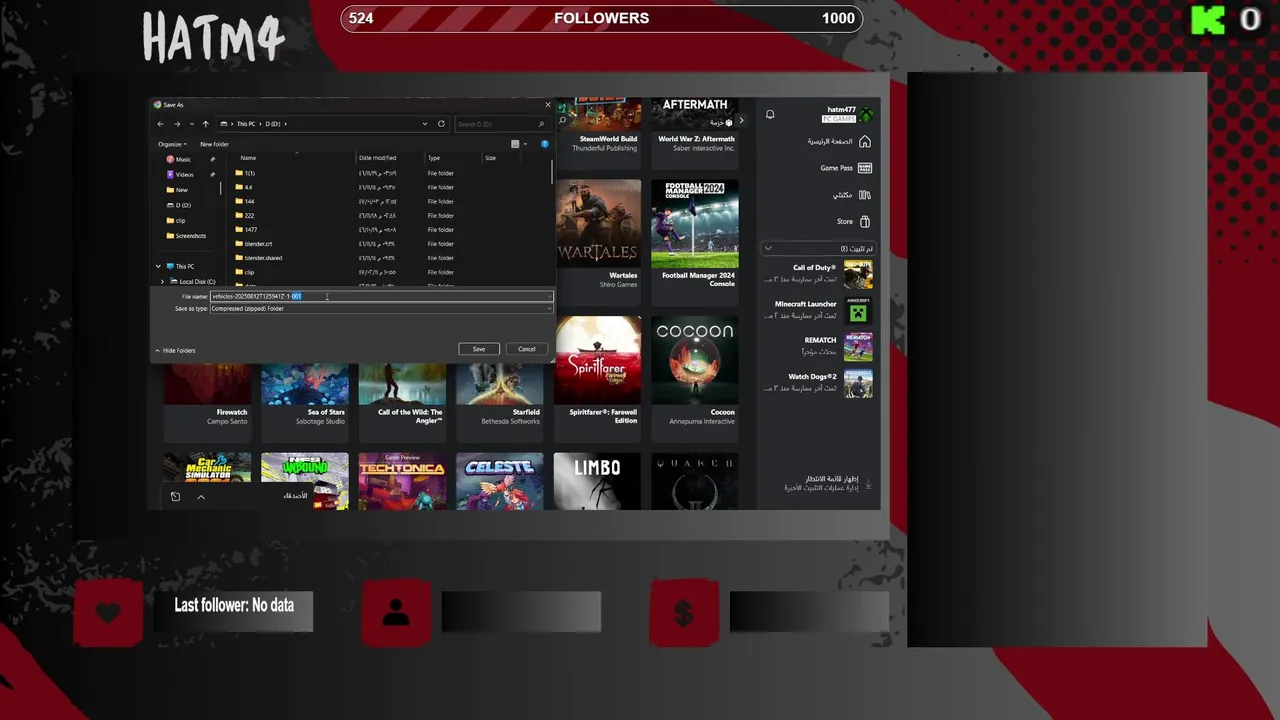
Task: Open REMATCH in the Xbox sidebar
Action: 817,346
